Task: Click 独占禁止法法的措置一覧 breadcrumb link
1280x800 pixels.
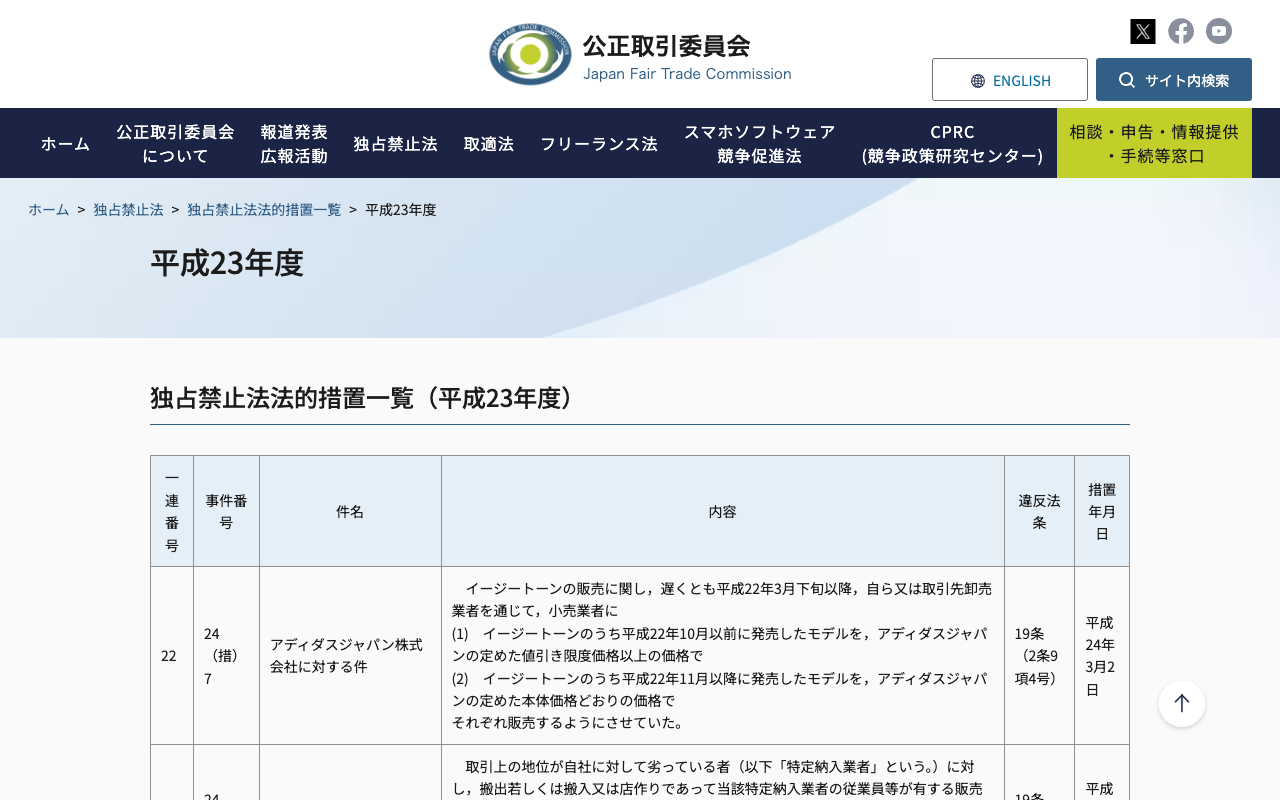Action: (264, 209)
